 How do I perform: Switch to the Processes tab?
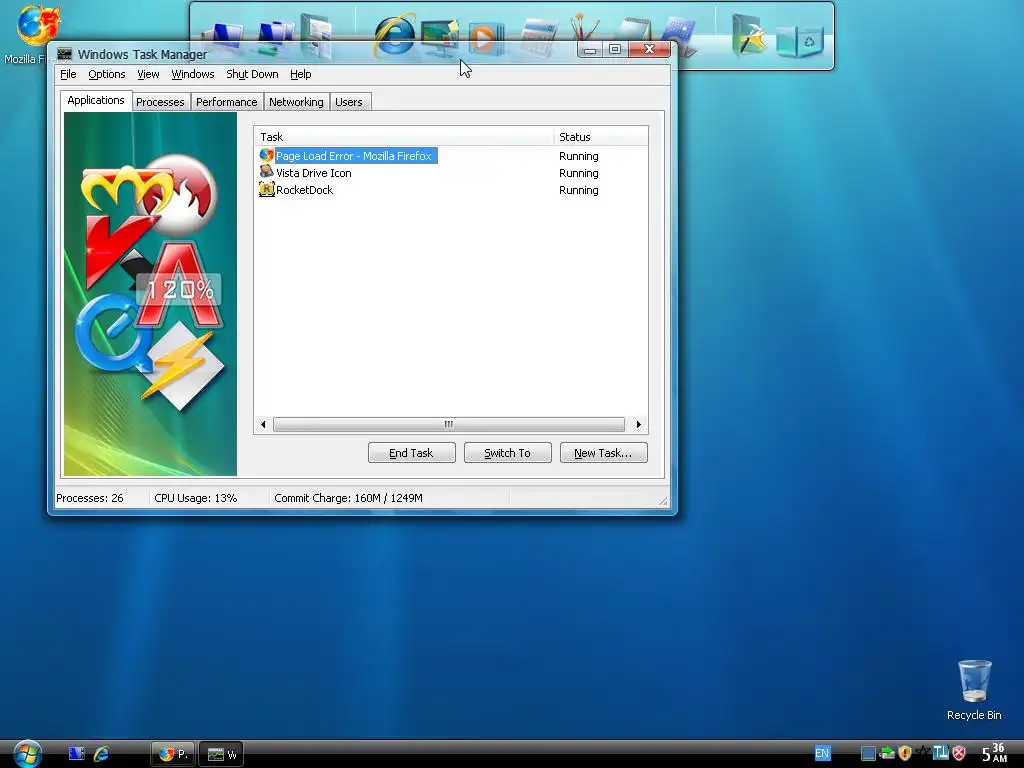(x=160, y=102)
